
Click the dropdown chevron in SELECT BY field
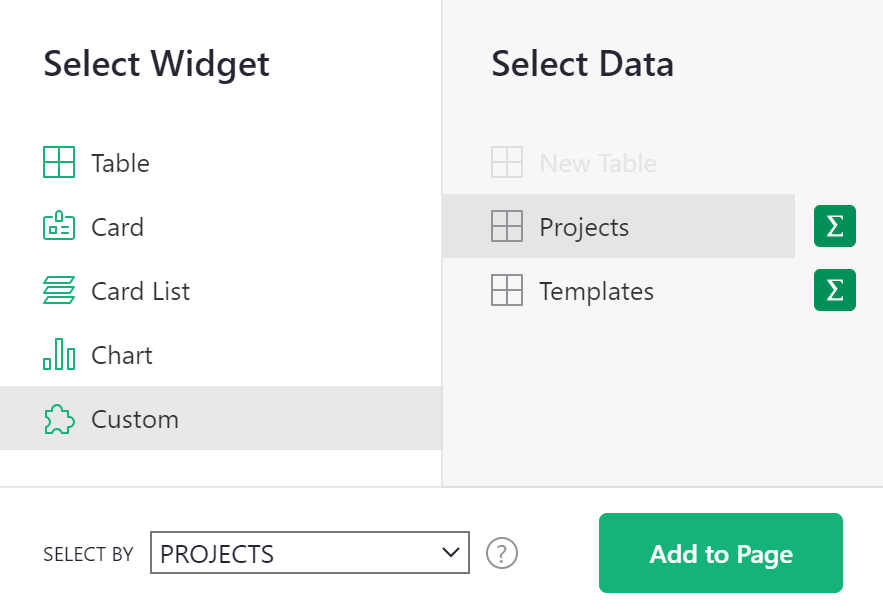click(450, 552)
